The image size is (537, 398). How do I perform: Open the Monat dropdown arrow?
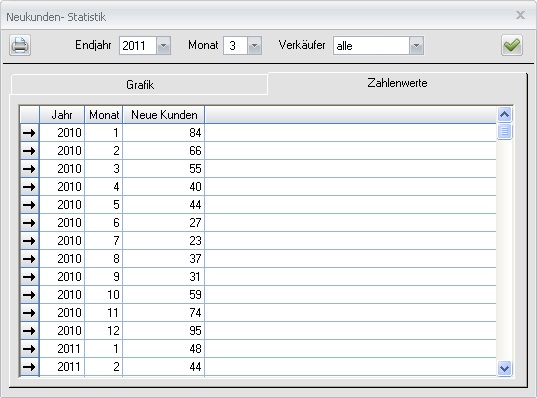[x=254, y=46]
